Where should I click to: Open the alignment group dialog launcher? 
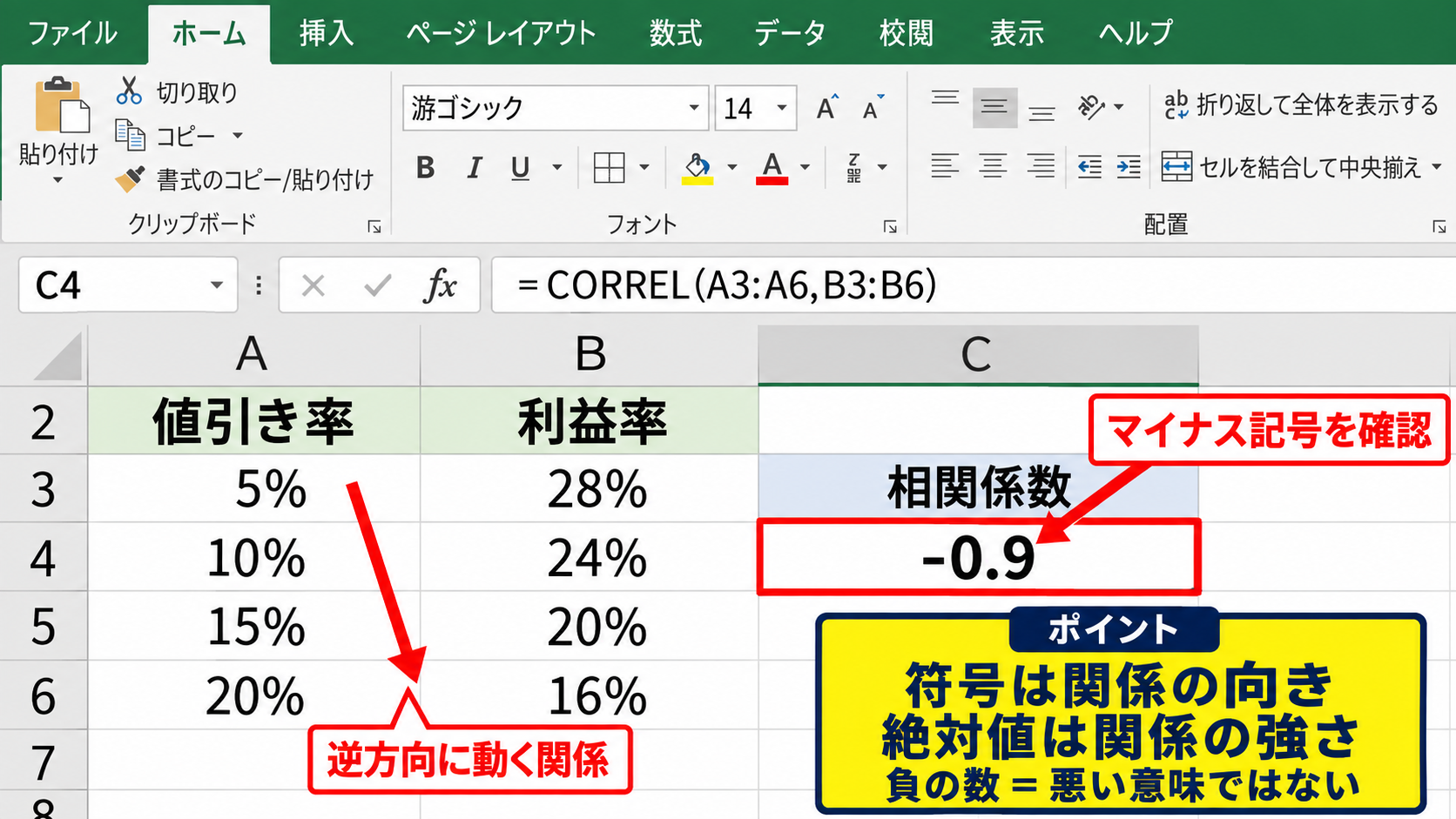pyautogui.click(x=1439, y=227)
